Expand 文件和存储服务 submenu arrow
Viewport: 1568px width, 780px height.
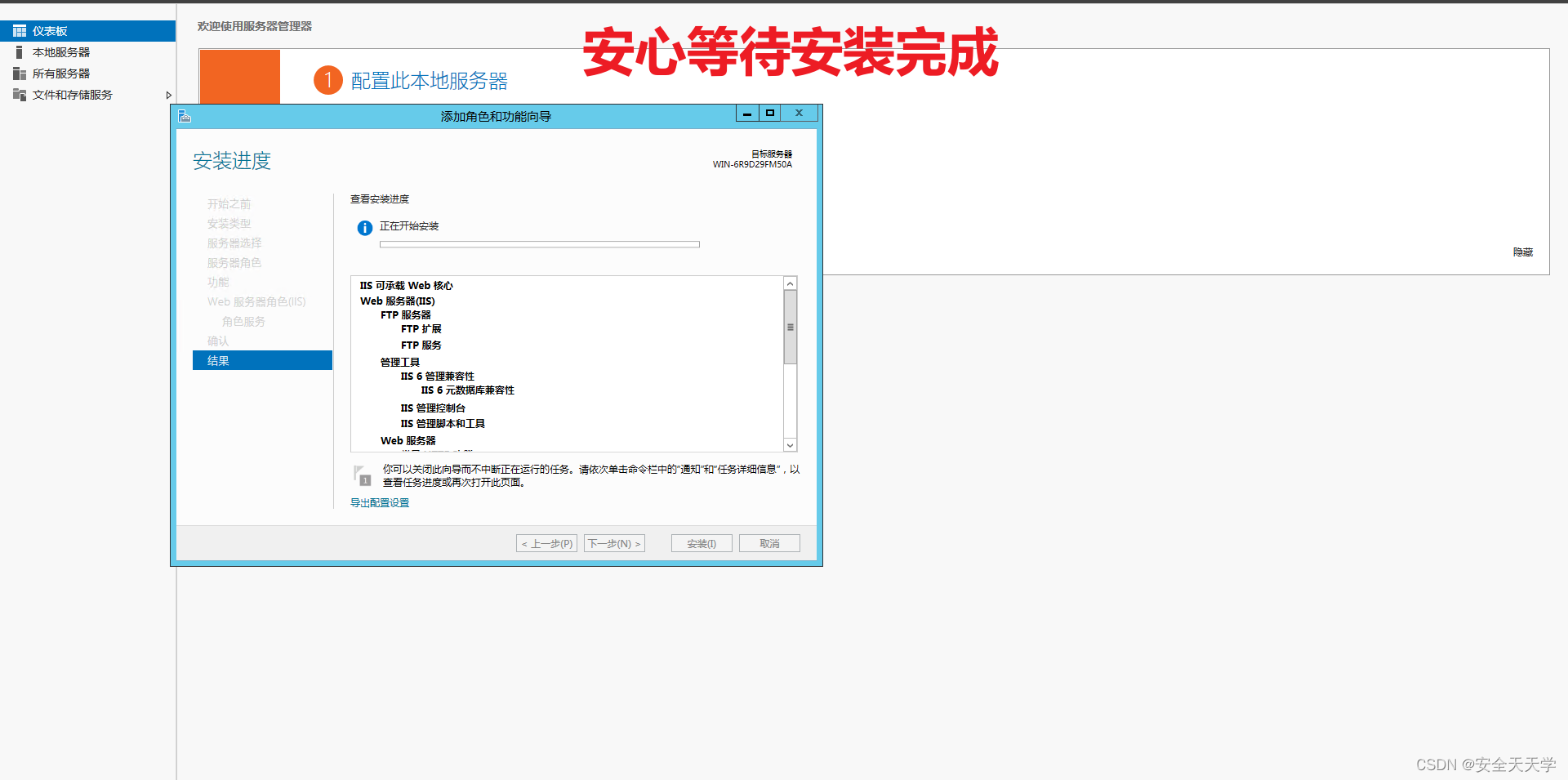point(168,96)
